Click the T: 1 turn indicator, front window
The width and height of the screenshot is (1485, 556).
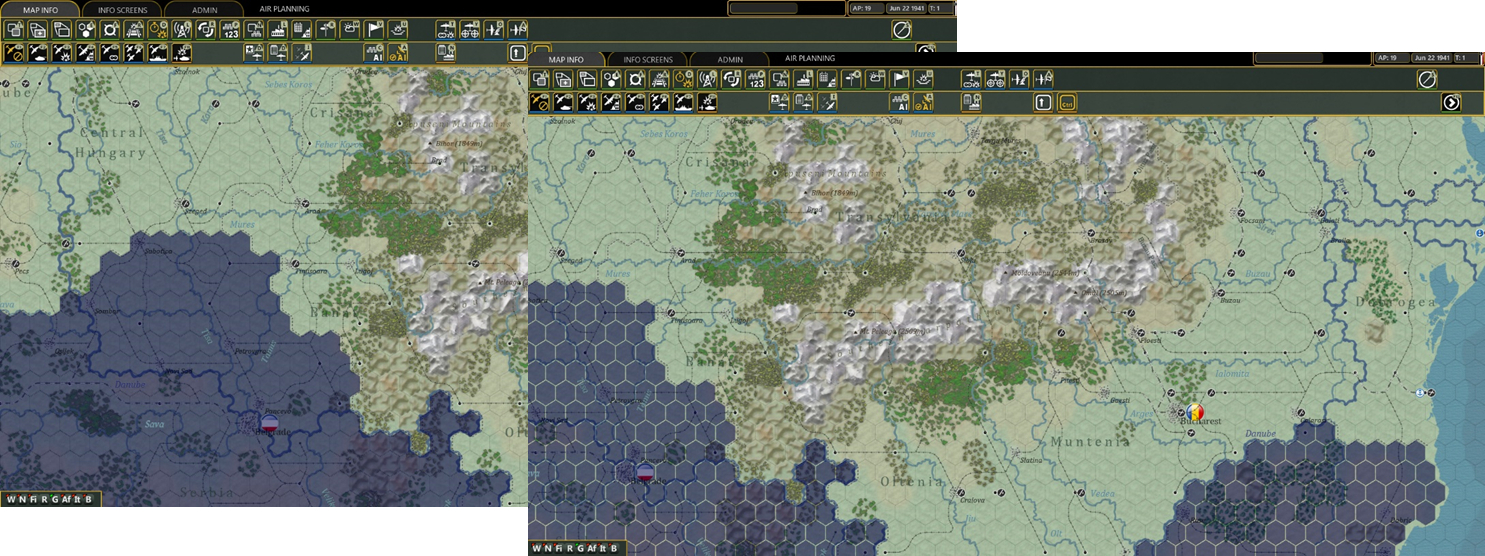pos(1466,58)
